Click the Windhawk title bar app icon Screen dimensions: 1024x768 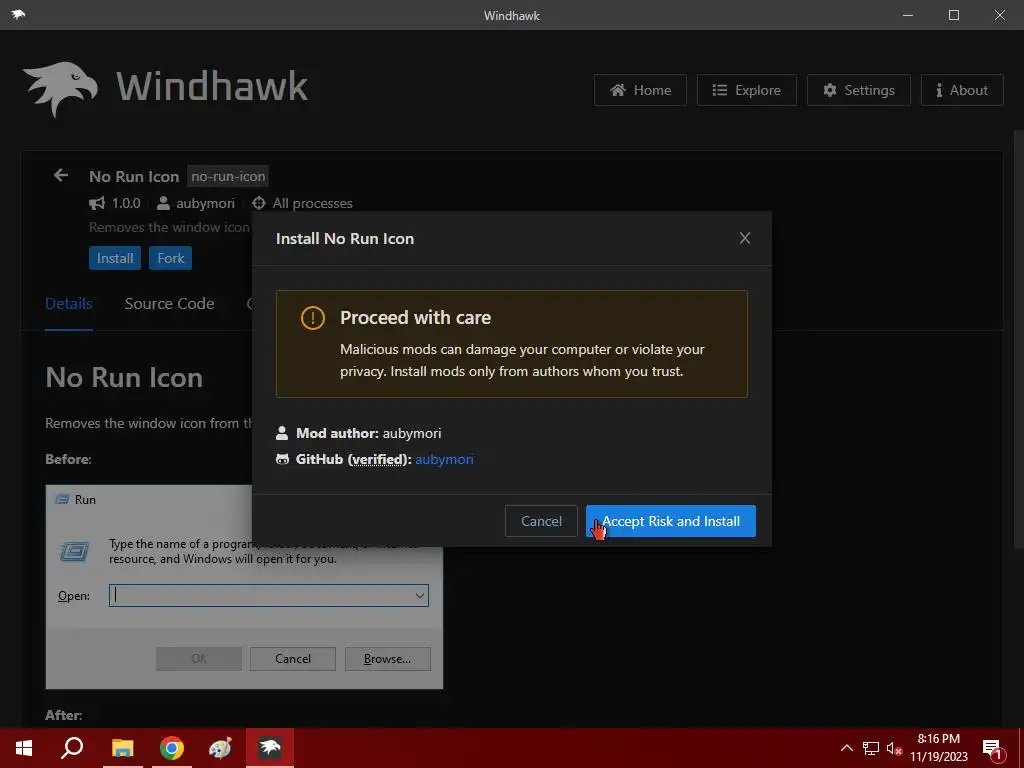point(18,14)
